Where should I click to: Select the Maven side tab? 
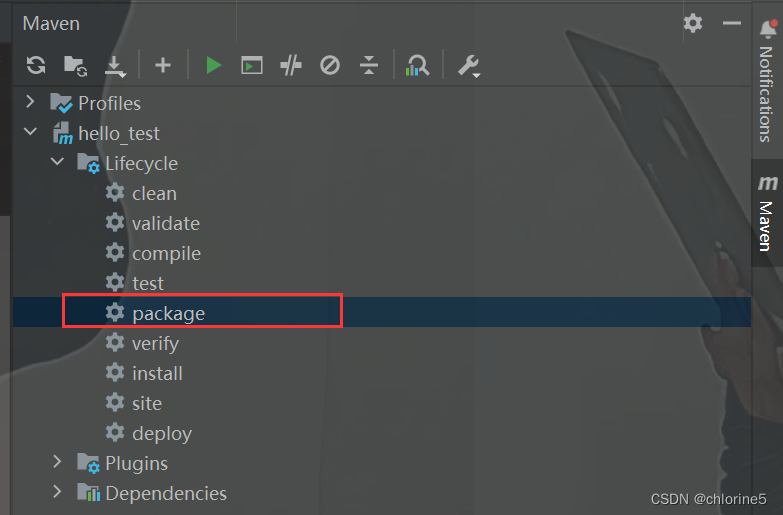tap(768, 213)
